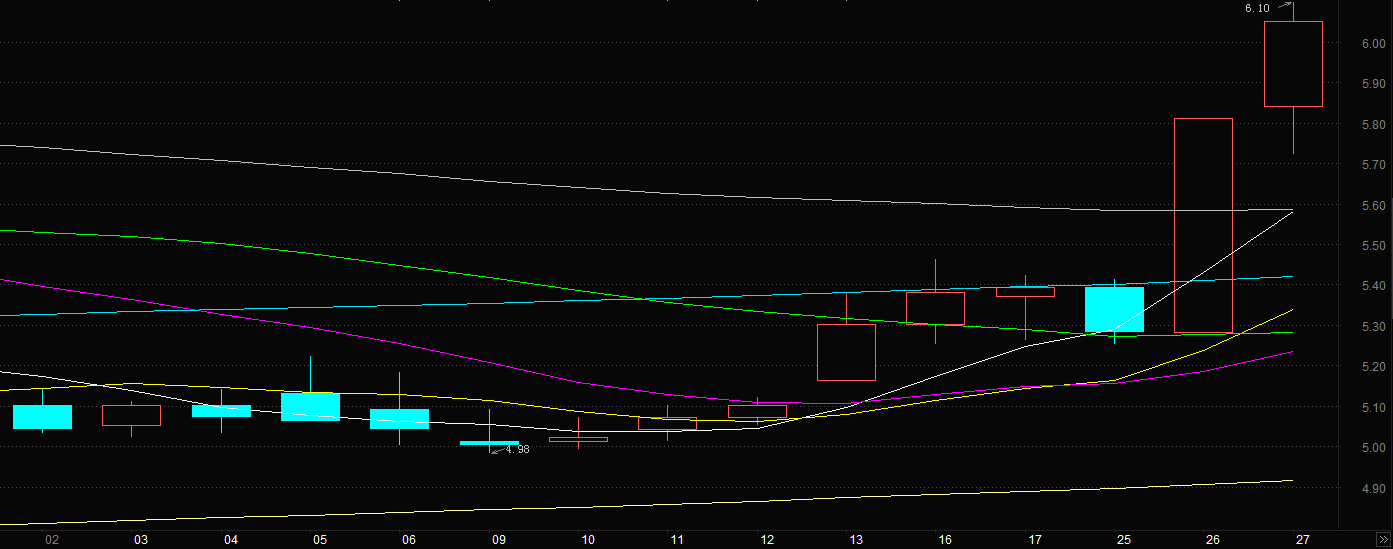This screenshot has width=1393, height=549.
Task: Click the 4.98 low price annotation
Action: (517, 450)
